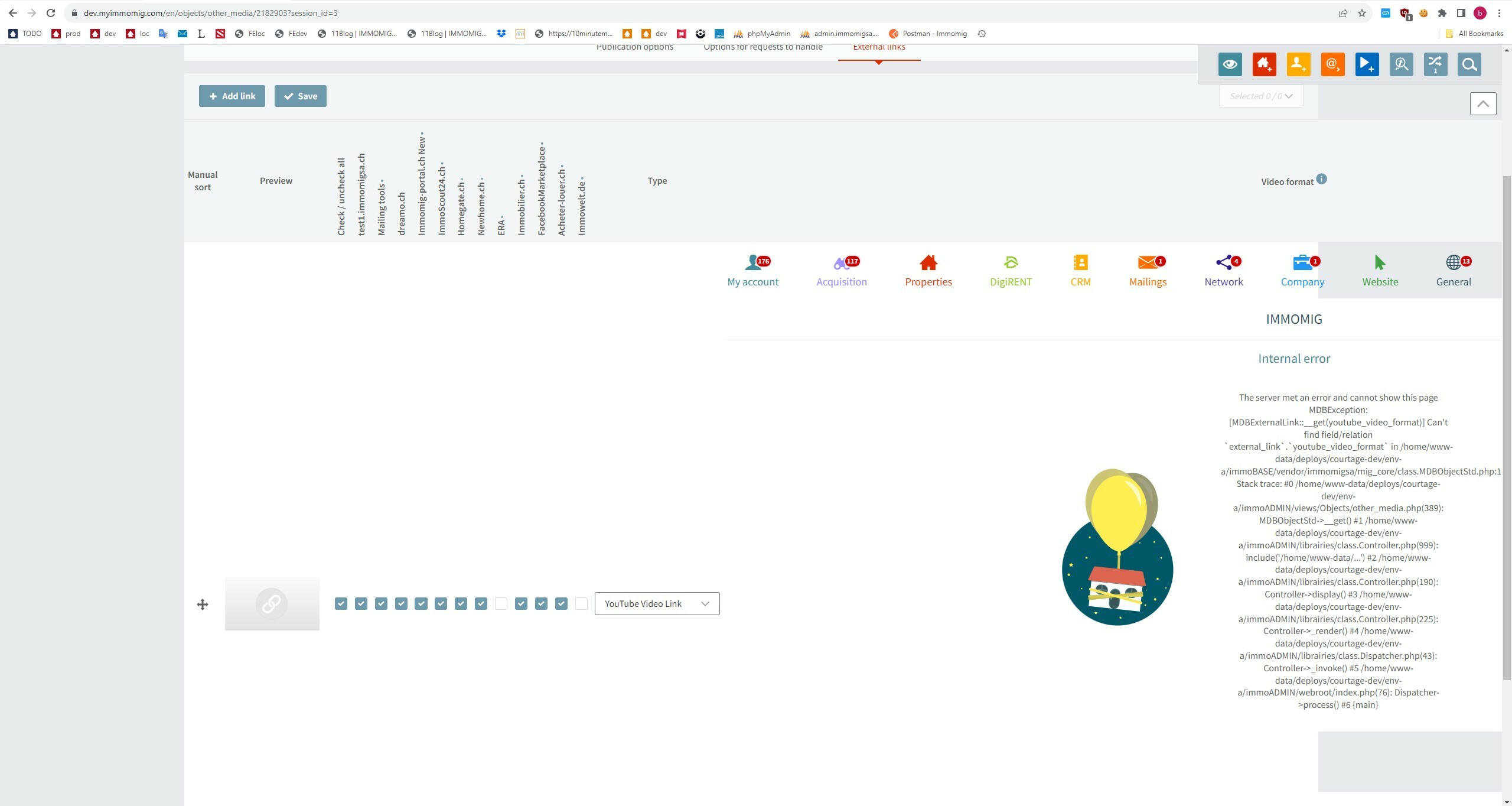This screenshot has height=806, width=1512.
Task: Enable the unchecked Immowelt.de checkbox
Action: pyautogui.click(x=581, y=603)
